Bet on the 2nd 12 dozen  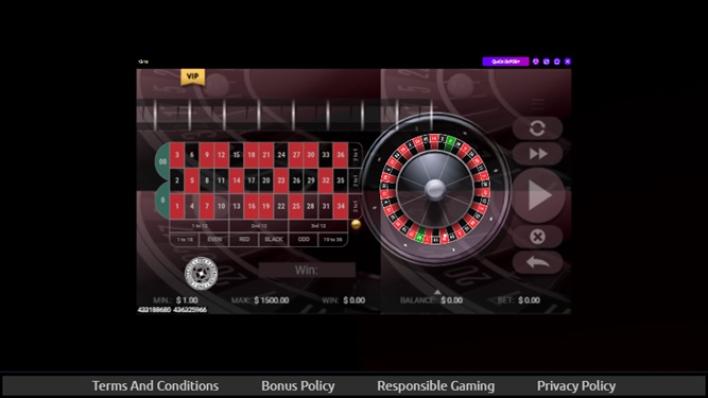[259, 226]
